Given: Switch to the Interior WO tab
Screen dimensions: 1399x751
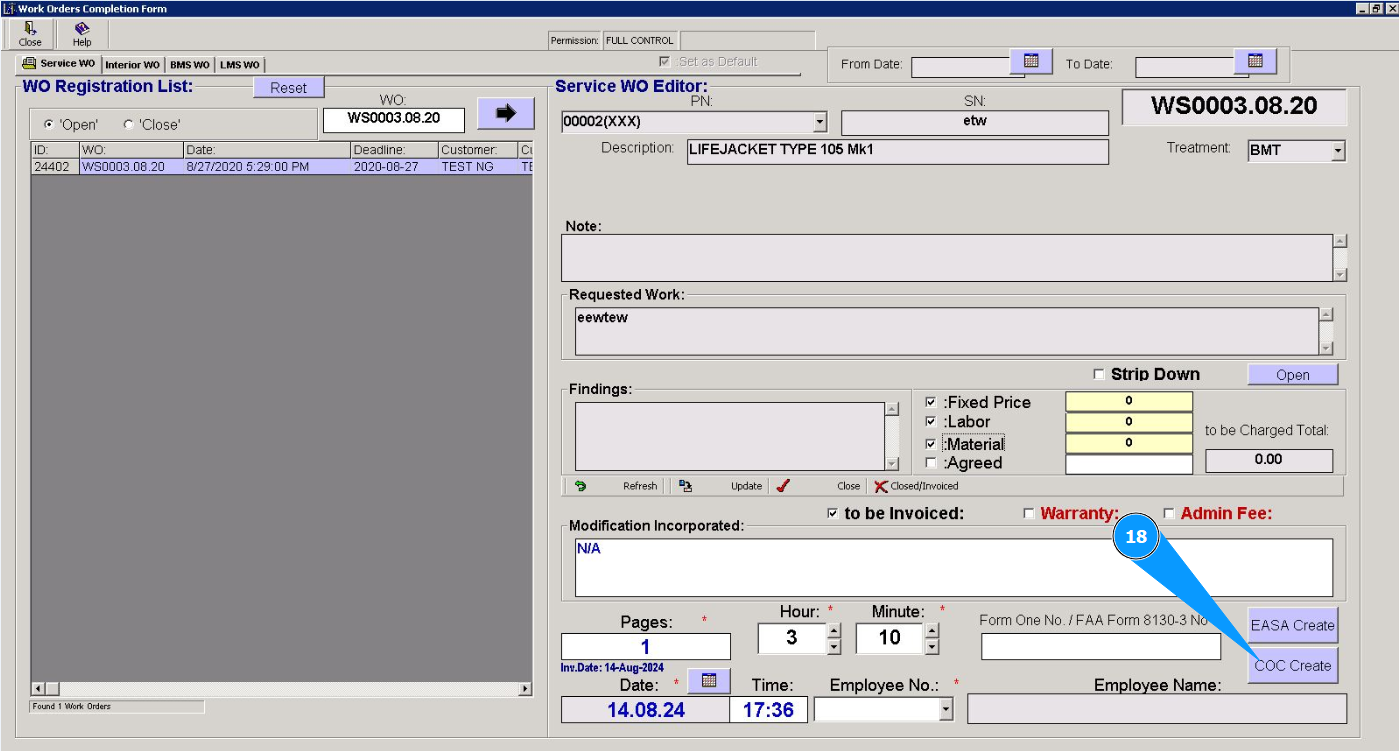Looking at the screenshot, I should 132,65.
